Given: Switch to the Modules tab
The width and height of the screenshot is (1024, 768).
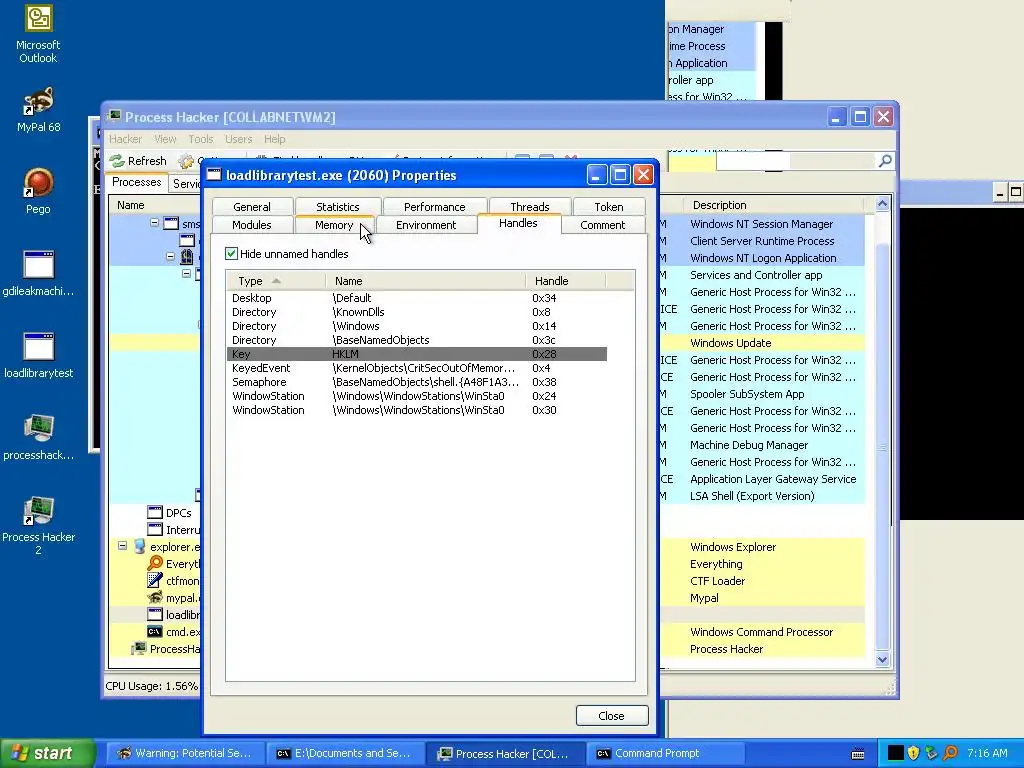Looking at the screenshot, I should (252, 225).
